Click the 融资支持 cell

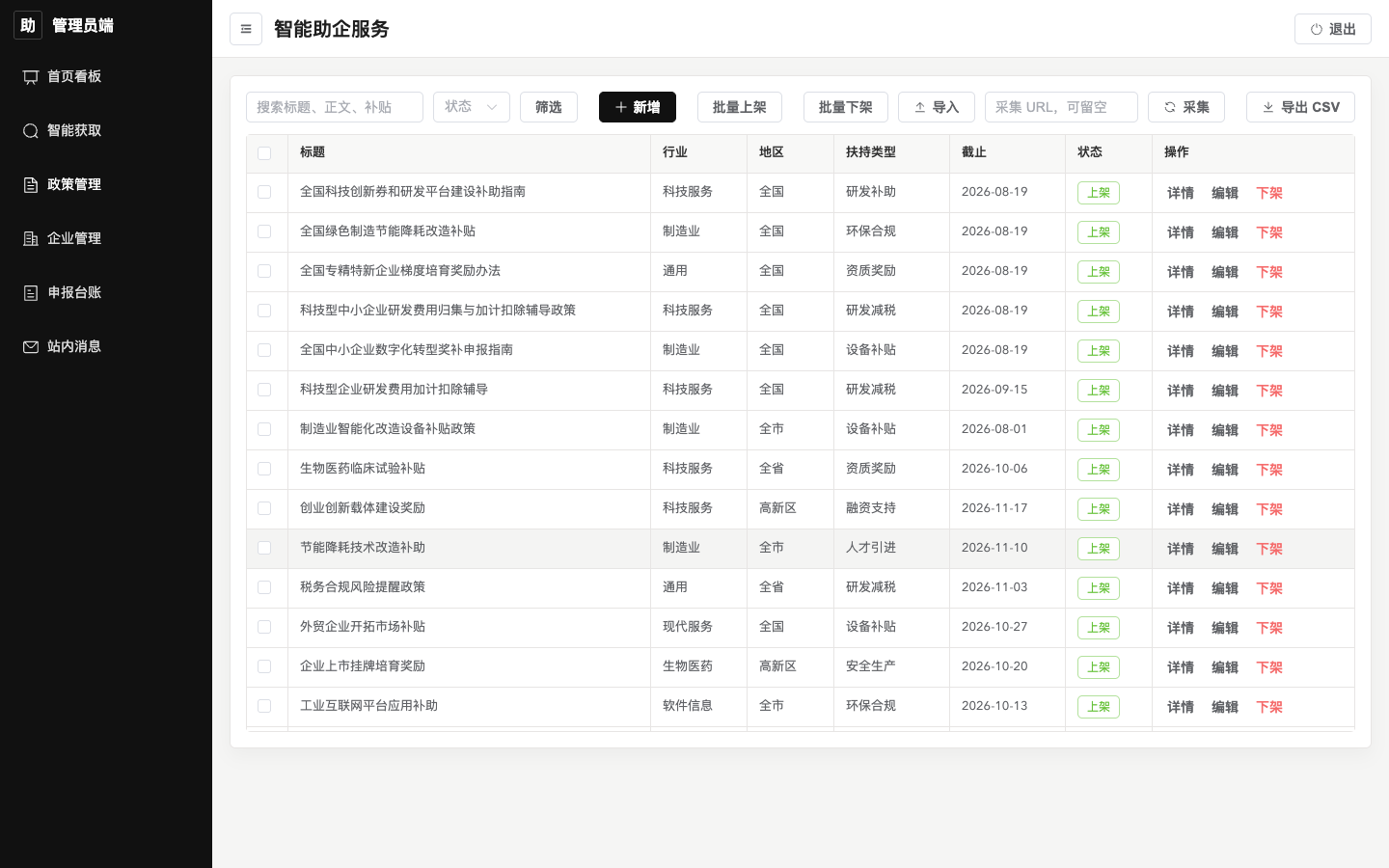point(871,508)
